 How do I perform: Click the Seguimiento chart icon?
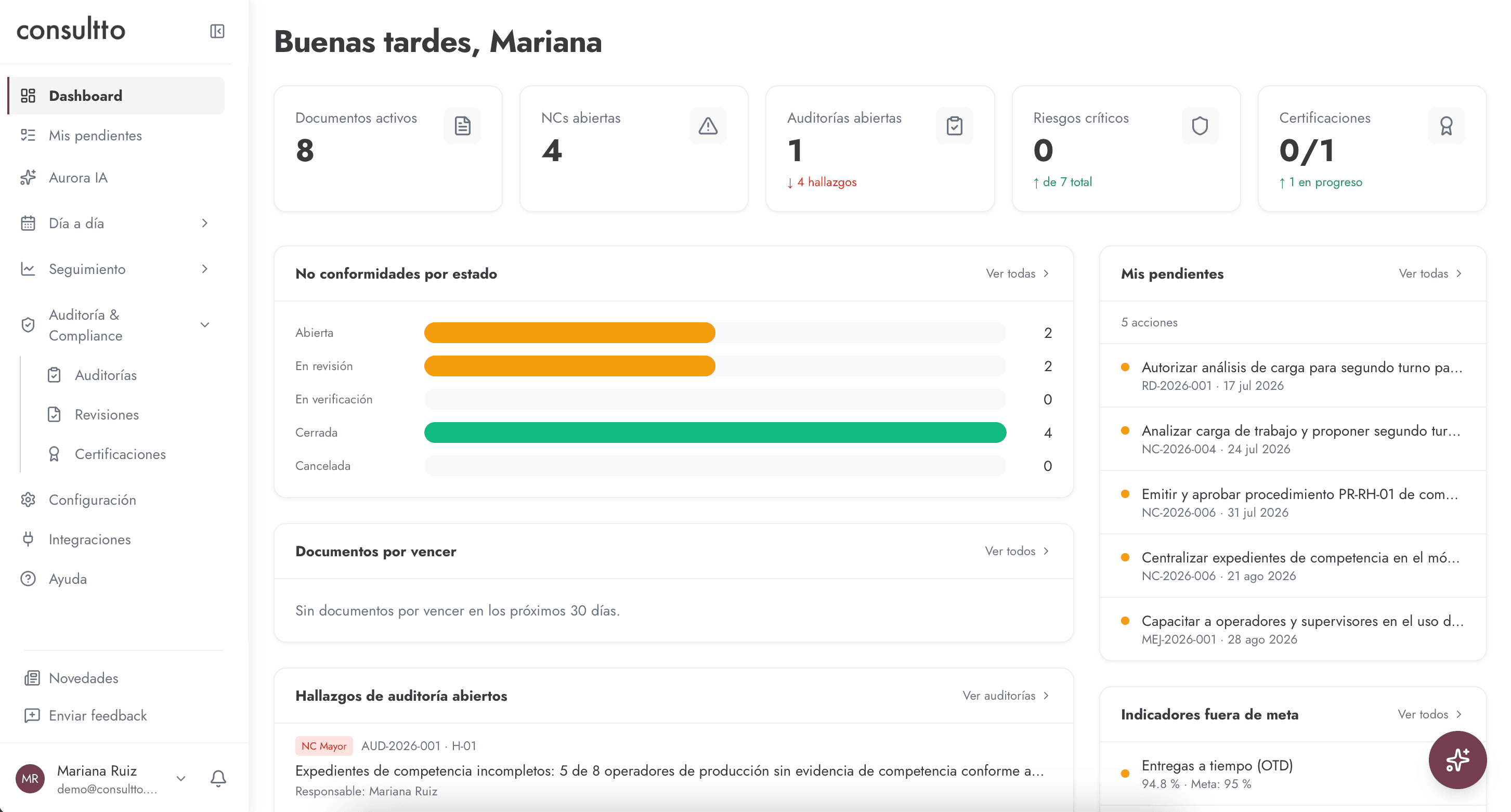tap(28, 269)
